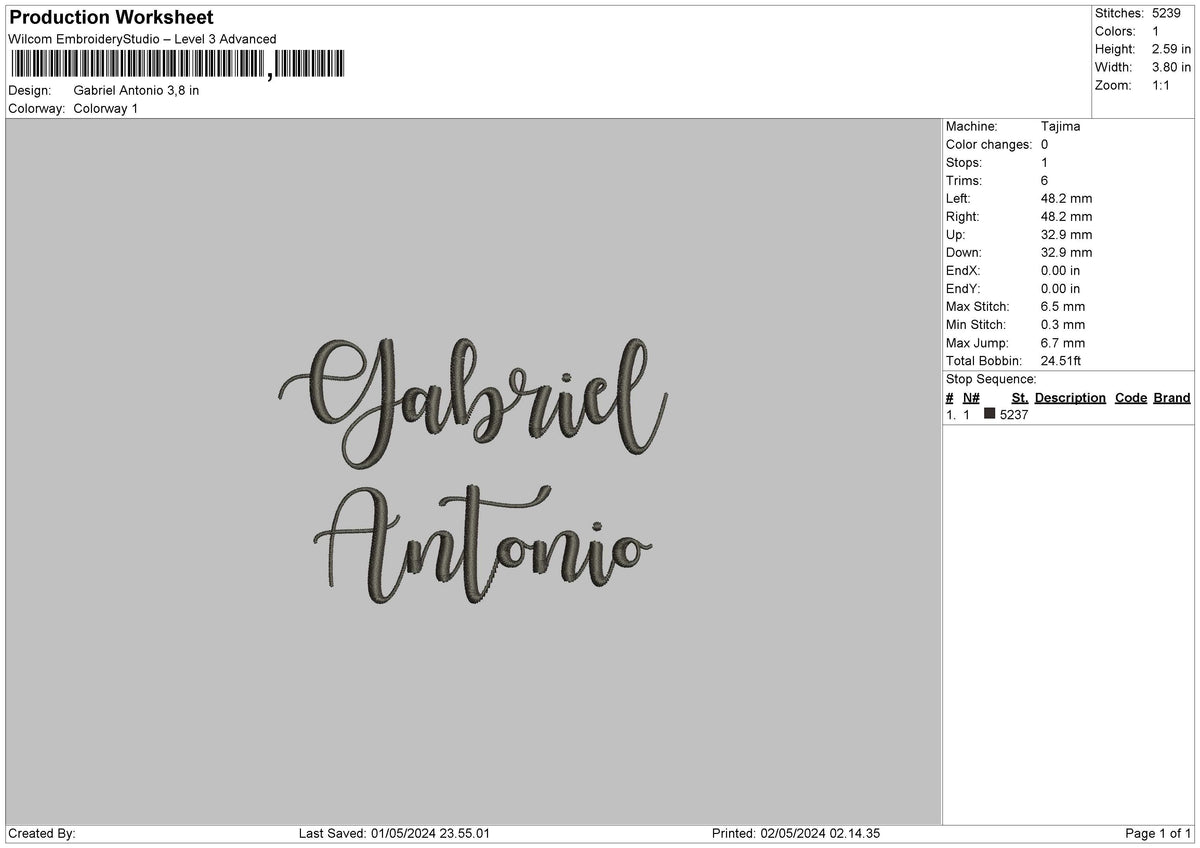Click the Brand column header

pos(1172,397)
